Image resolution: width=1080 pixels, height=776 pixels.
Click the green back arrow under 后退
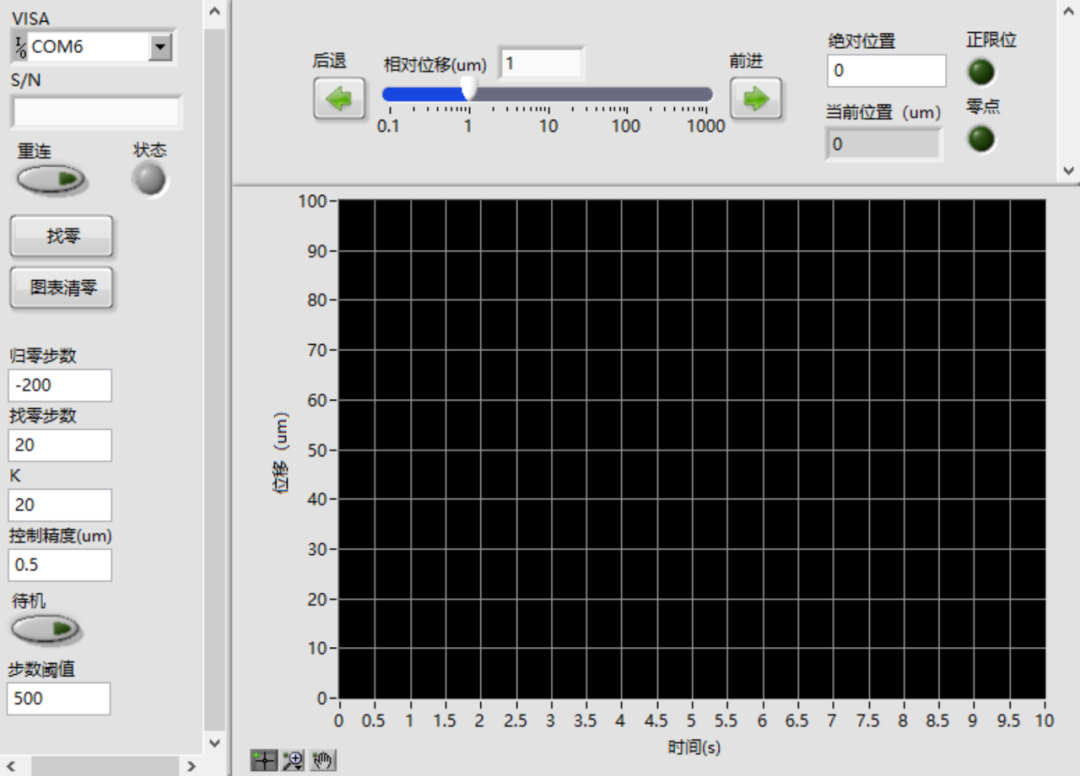coord(339,100)
